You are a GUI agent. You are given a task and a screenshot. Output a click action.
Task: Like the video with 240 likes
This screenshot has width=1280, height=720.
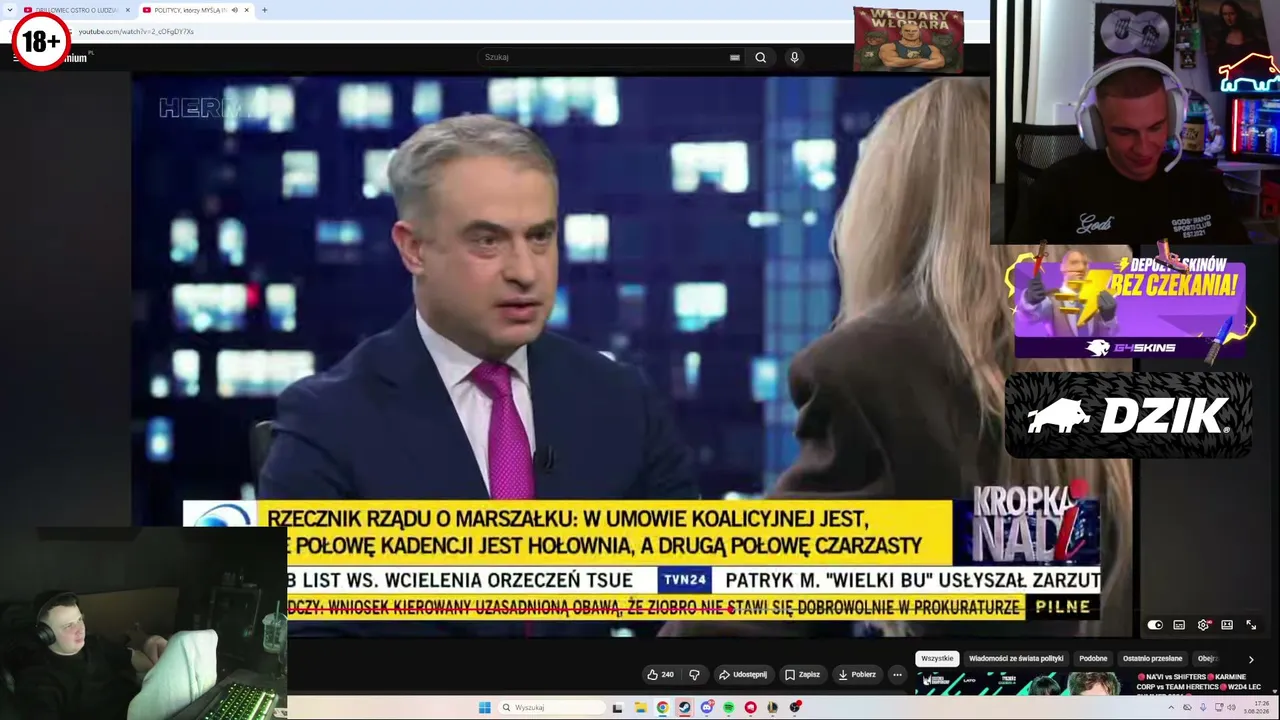(x=660, y=675)
